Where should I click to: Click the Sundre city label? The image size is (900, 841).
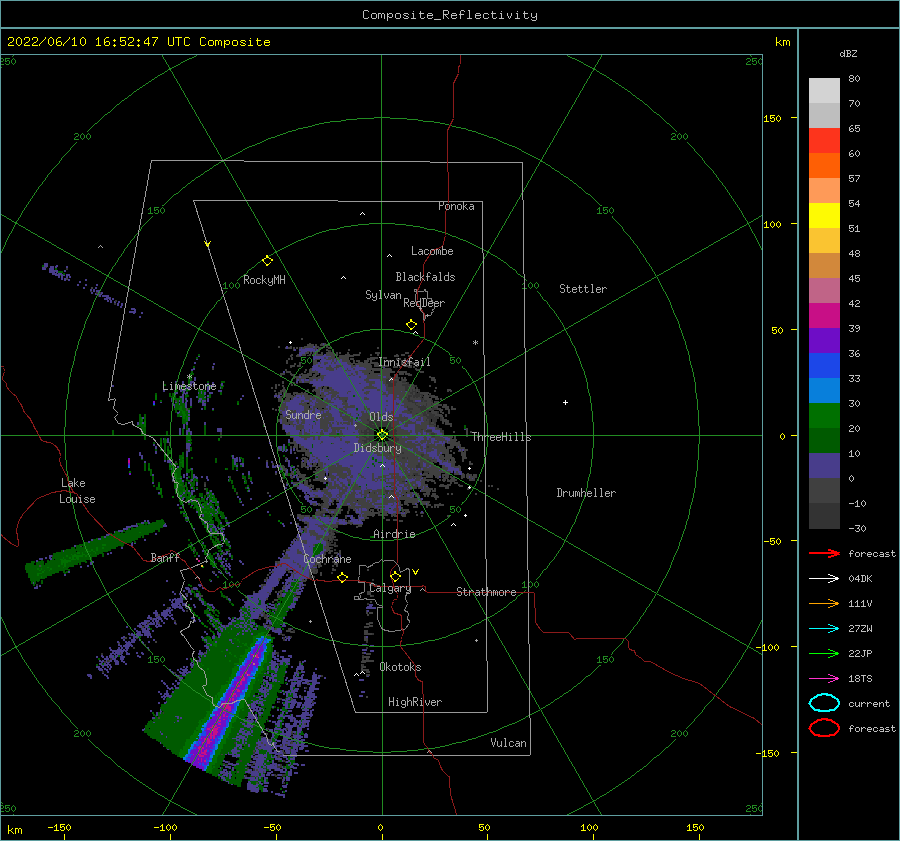303,414
